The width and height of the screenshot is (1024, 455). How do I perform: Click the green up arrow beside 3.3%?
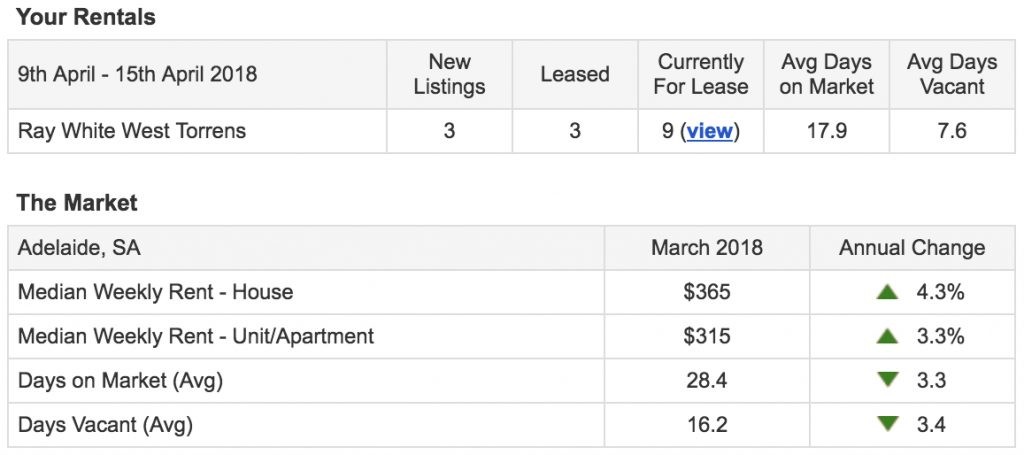[x=888, y=336]
